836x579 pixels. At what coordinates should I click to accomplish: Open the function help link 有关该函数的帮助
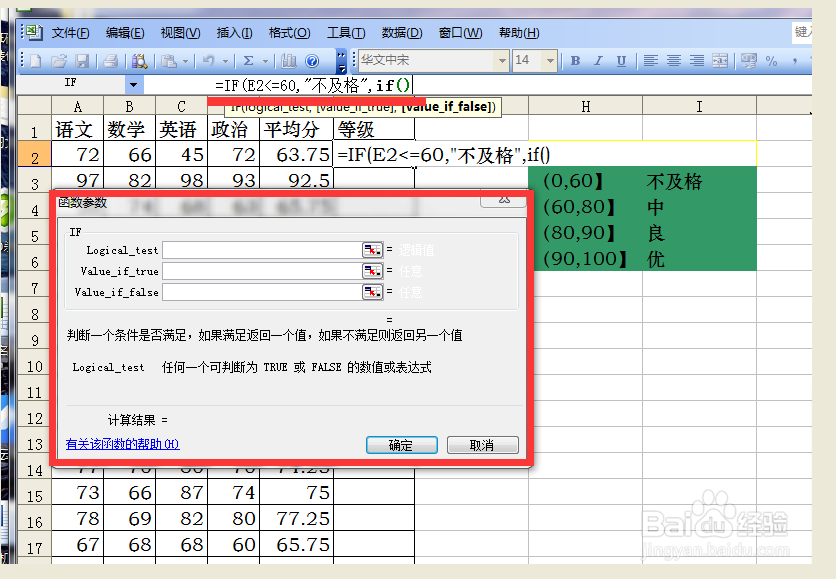click(x=120, y=443)
